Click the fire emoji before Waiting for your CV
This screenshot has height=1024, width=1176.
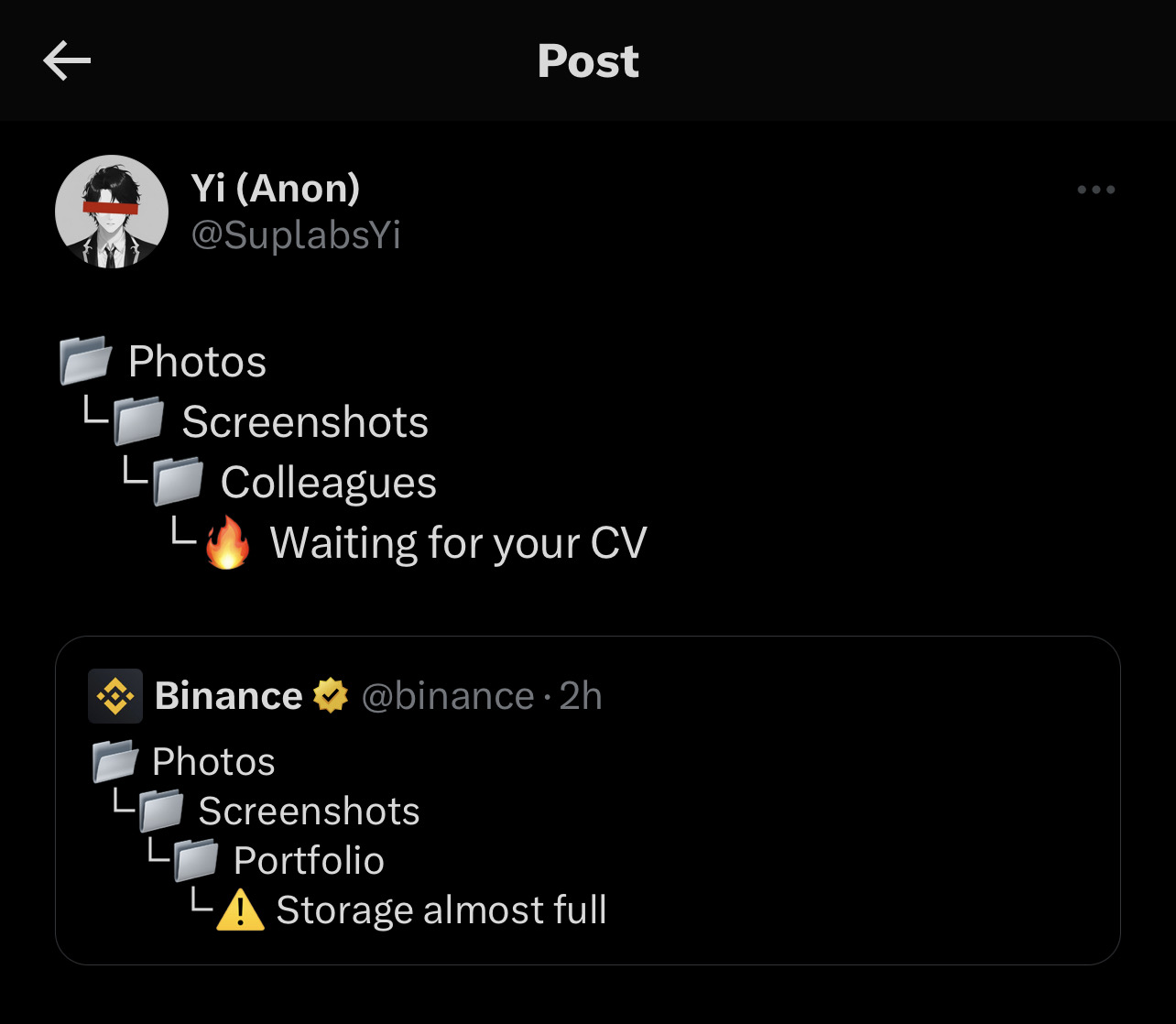tap(228, 544)
